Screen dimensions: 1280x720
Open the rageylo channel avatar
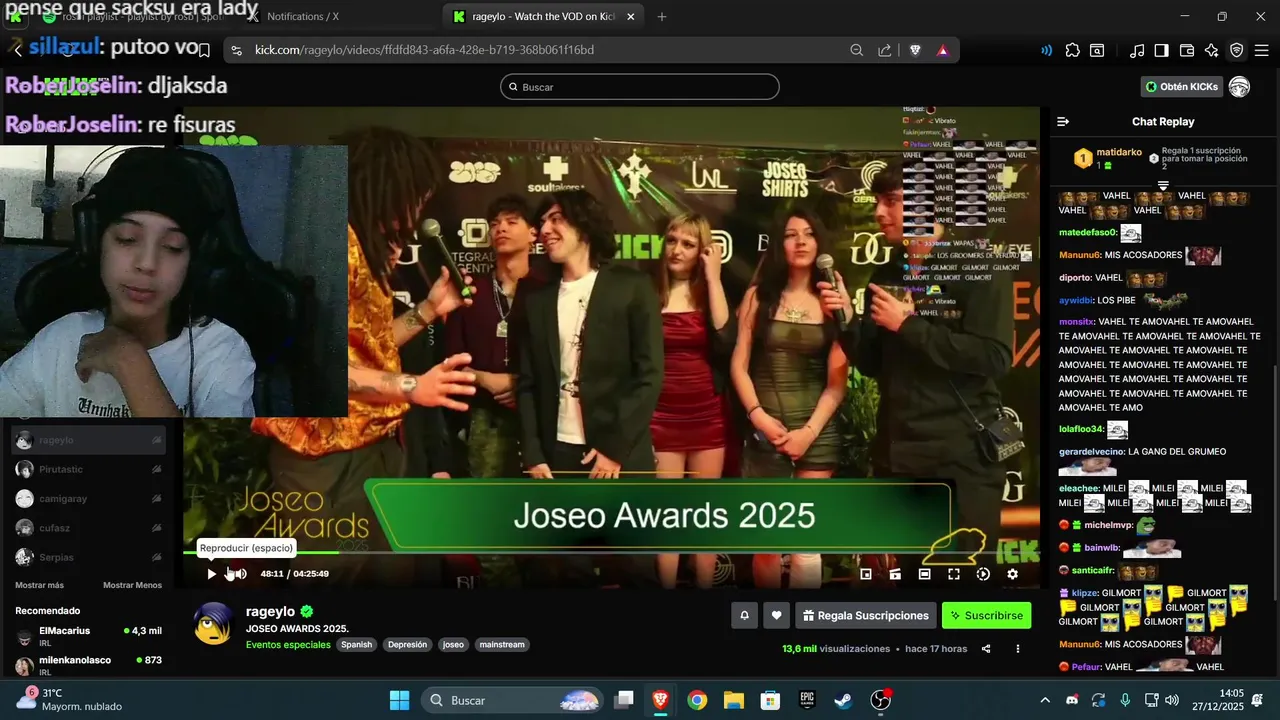coord(213,623)
